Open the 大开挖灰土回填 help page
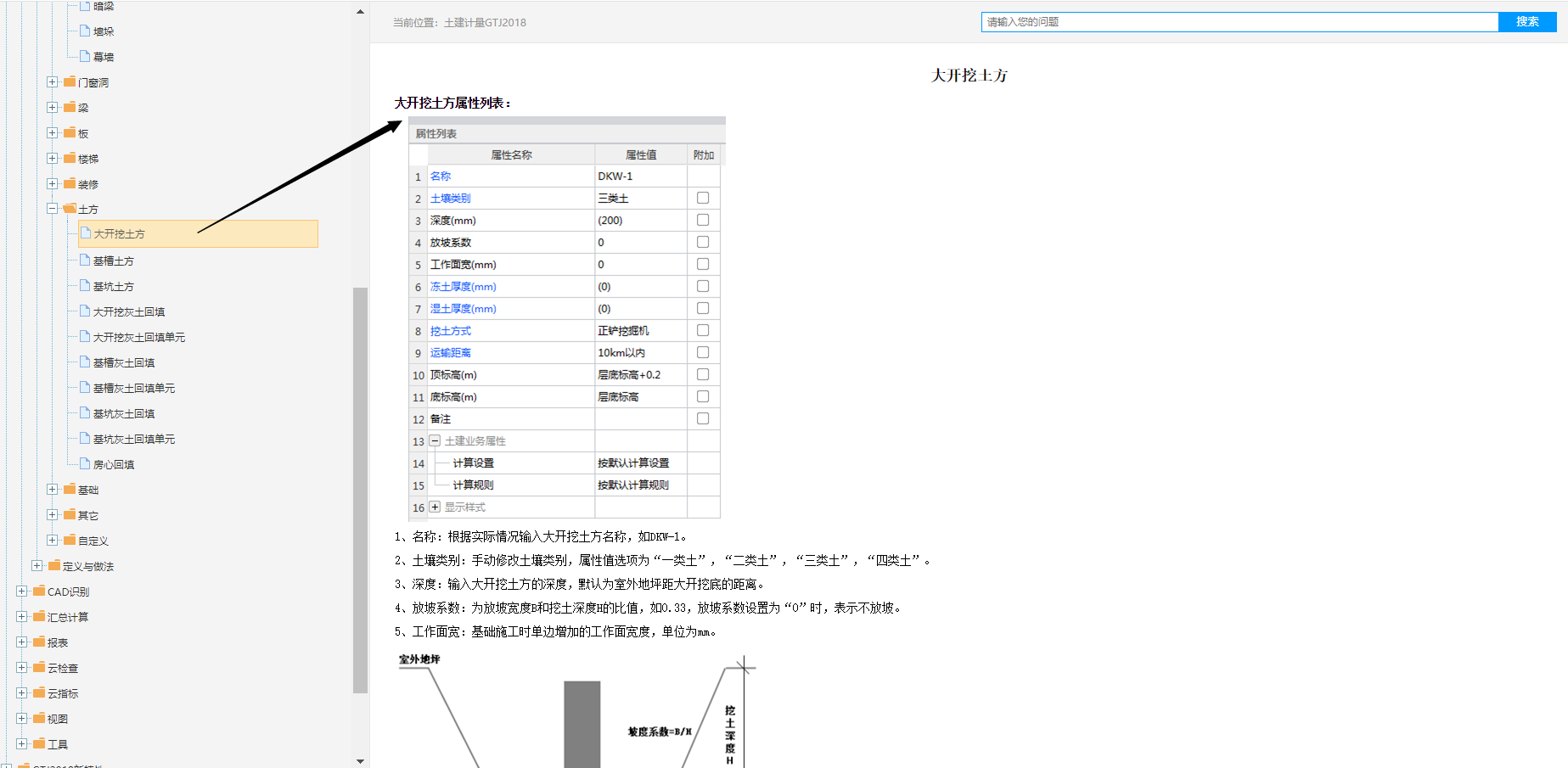This screenshot has width=1568, height=768. point(129,311)
